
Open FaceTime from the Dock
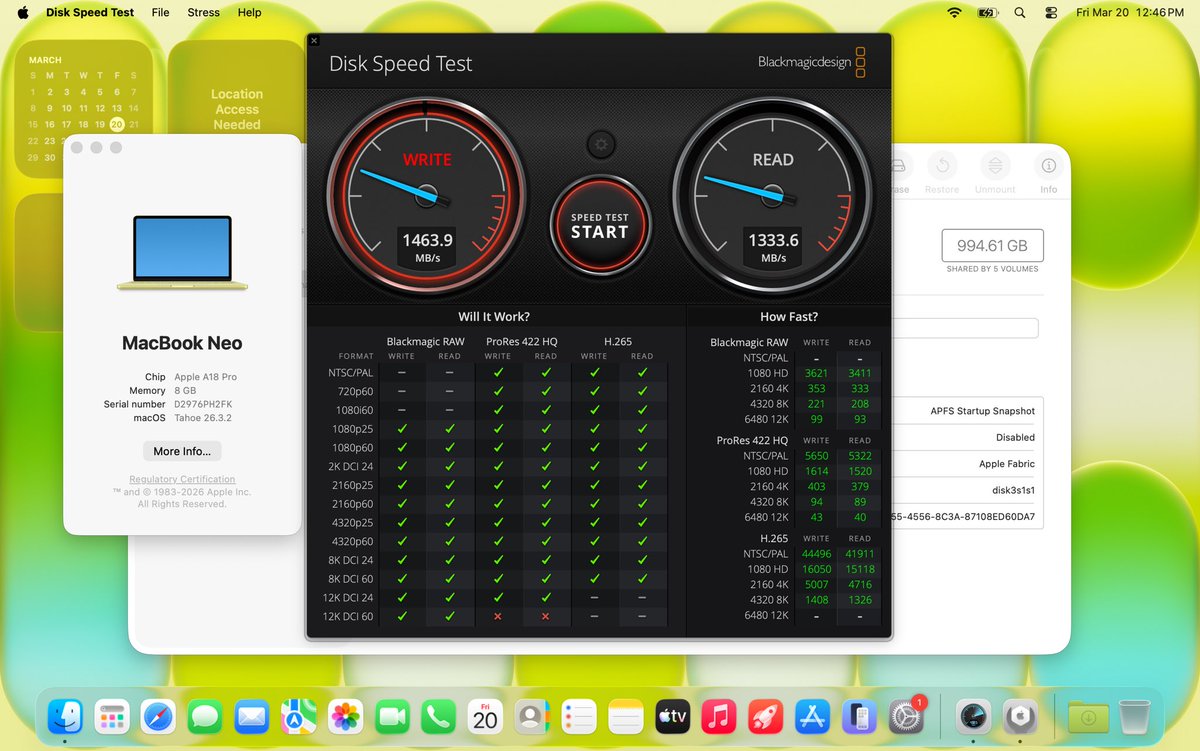(392, 717)
